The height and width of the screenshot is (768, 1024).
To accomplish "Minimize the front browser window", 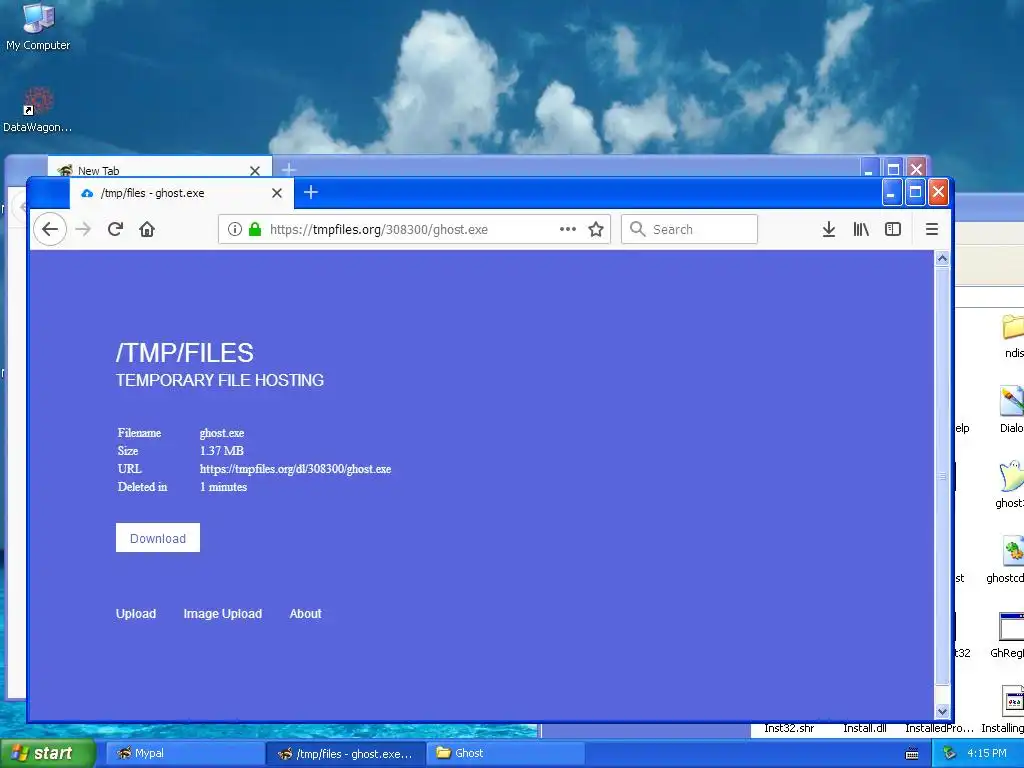I will 891,192.
